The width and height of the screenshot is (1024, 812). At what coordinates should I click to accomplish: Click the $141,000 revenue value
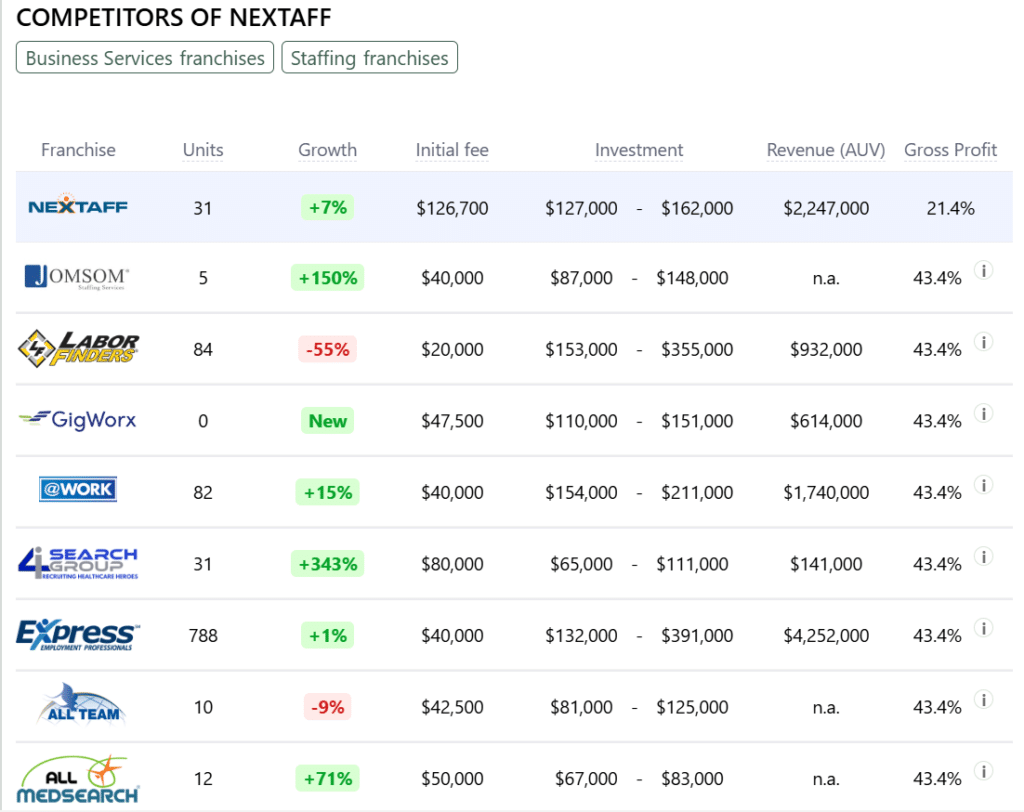pyautogui.click(x=825, y=564)
